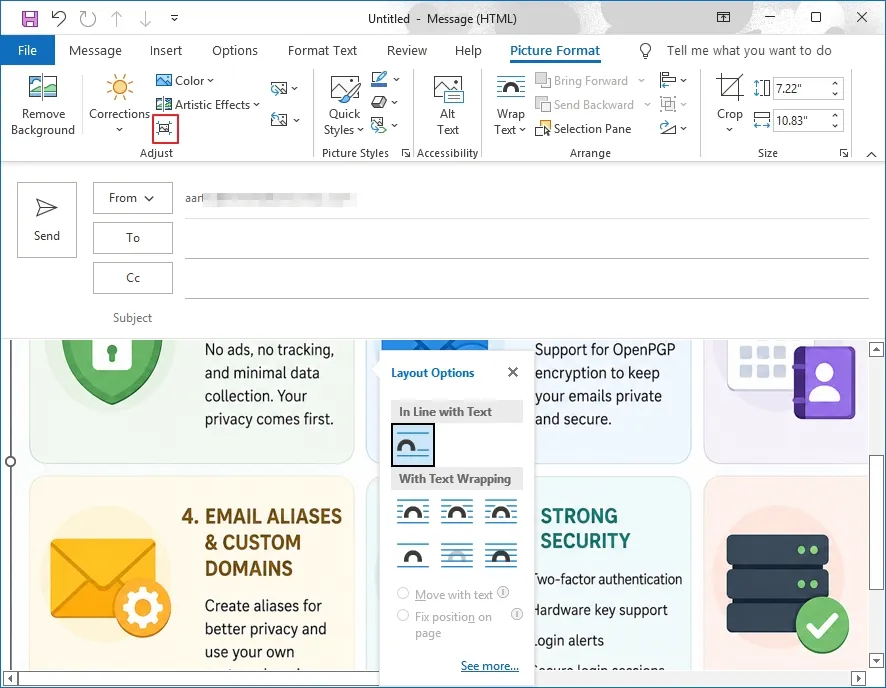Image resolution: width=886 pixels, height=688 pixels.
Task: Click the Compress Pictures icon in Adjust
Action: [164, 129]
